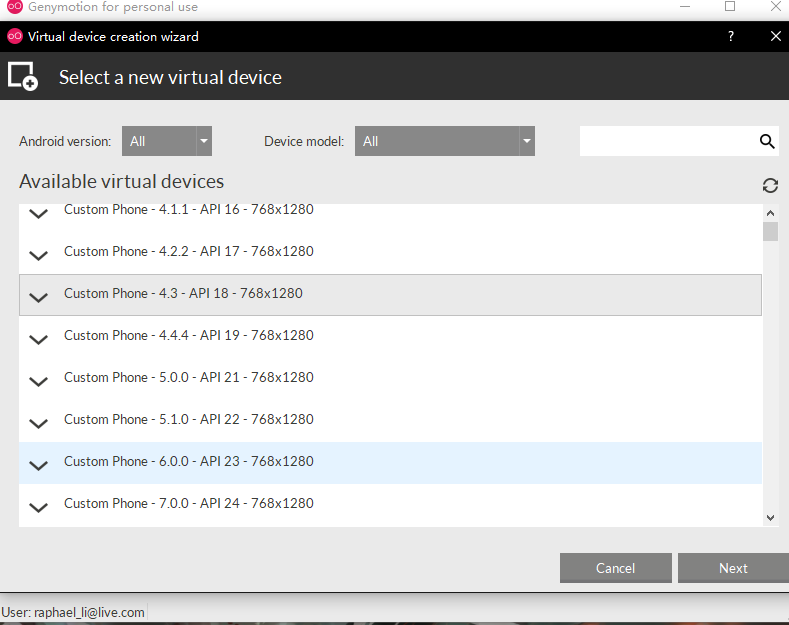Expand Custom Phone 4.1.1 API 16 chevron
This screenshot has height=625, width=789.
click(38, 213)
